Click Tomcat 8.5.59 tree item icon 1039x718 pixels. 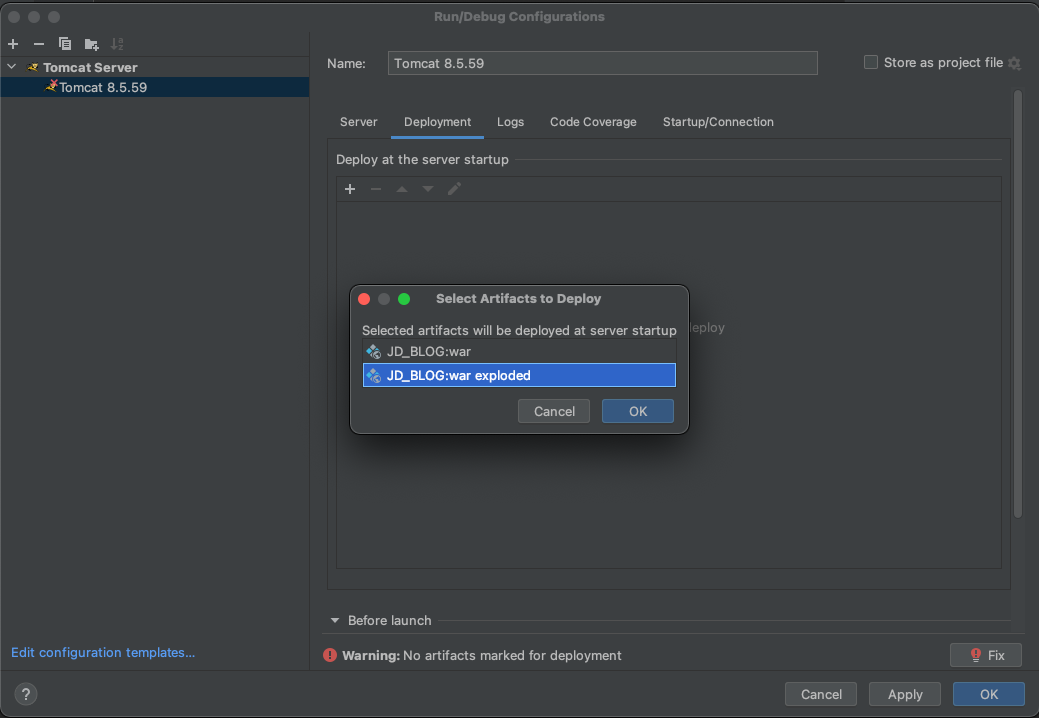(51, 86)
